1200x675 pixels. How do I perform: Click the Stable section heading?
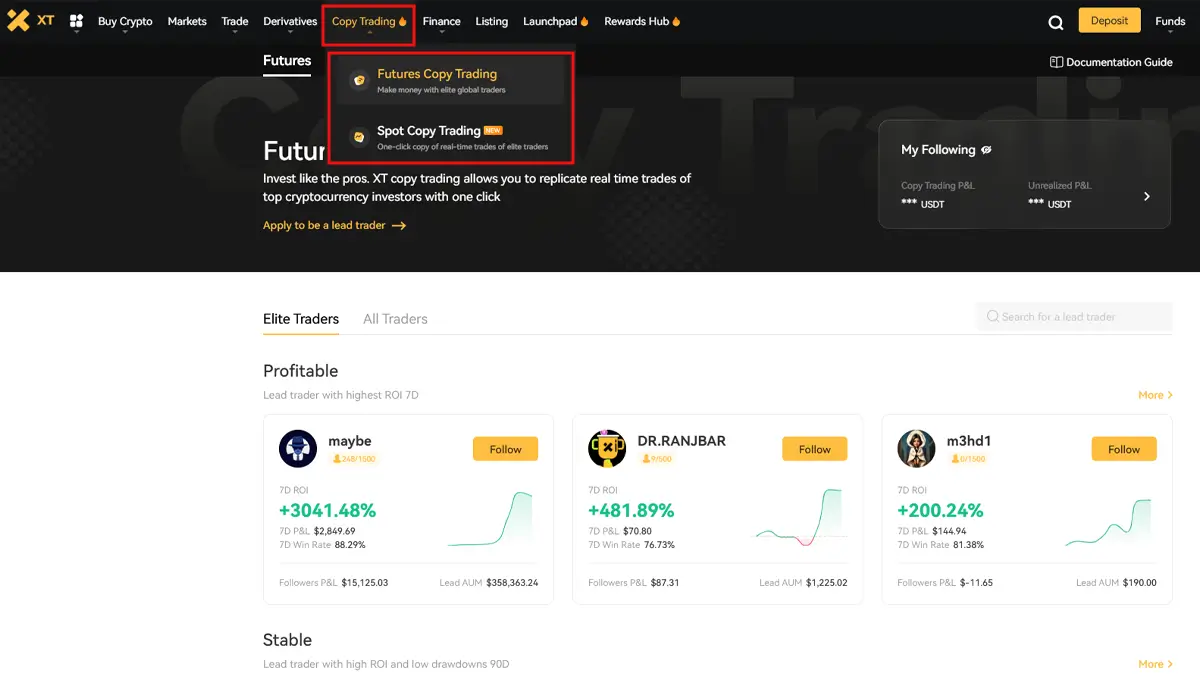tap(288, 640)
